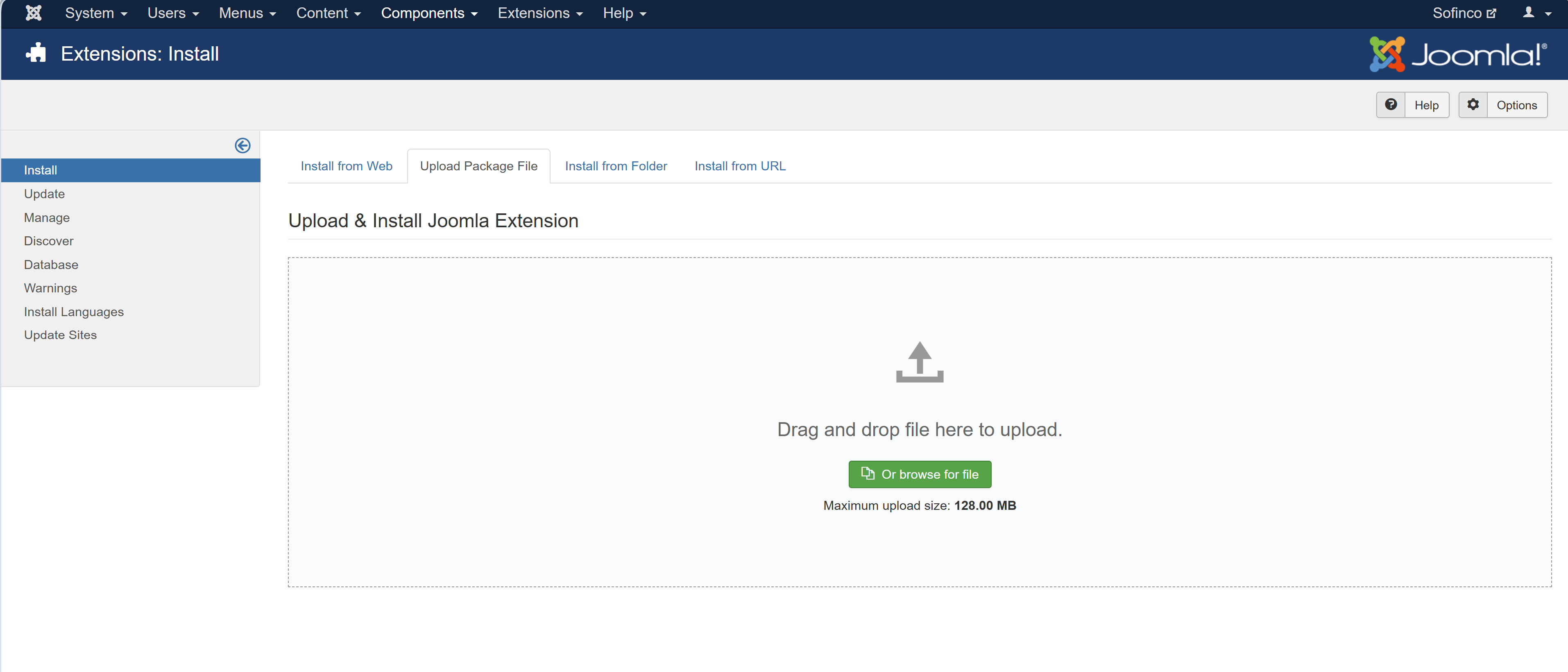
Task: Open the user account icon menu
Action: [x=1536, y=13]
